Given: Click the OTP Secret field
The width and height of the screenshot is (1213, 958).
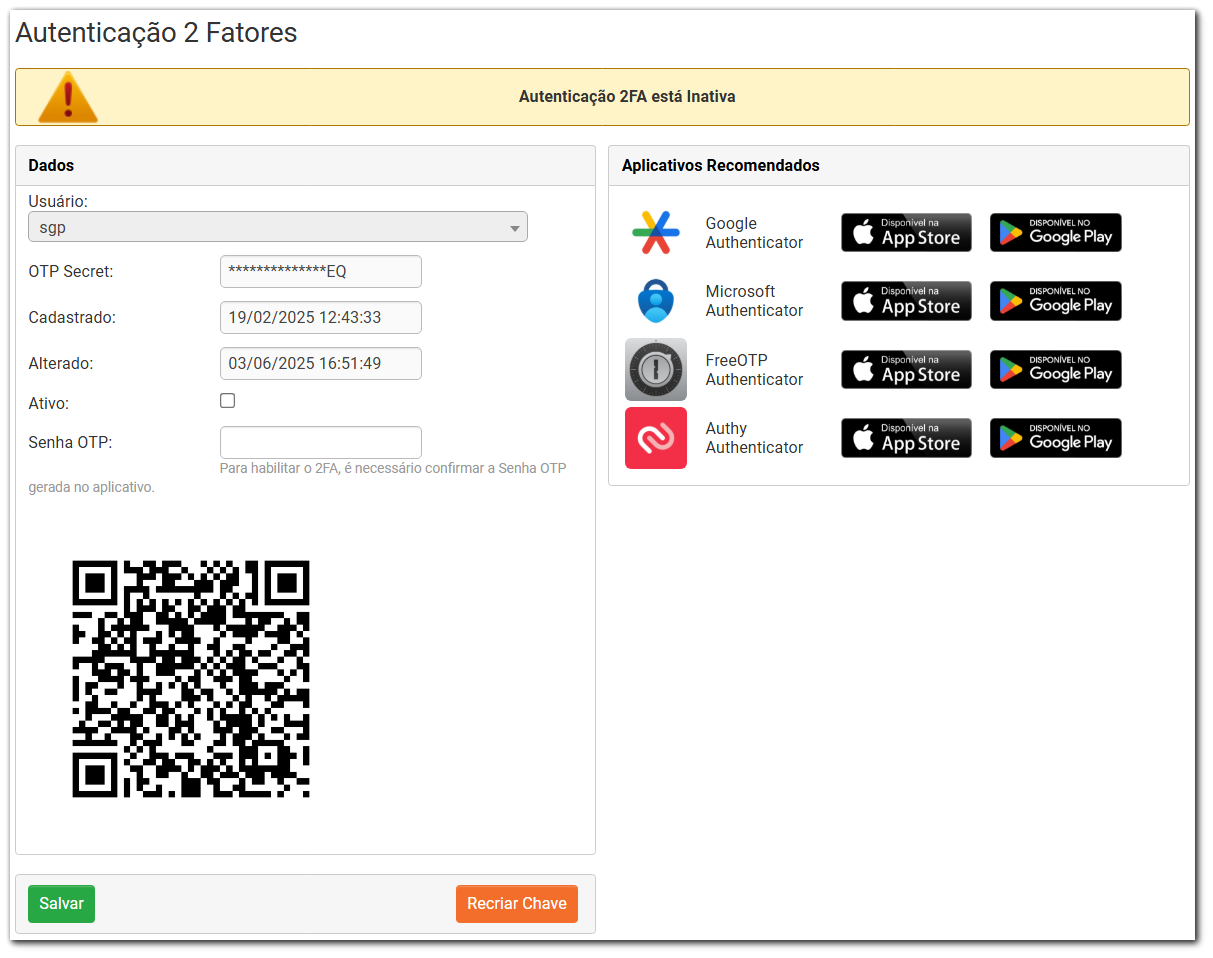Looking at the screenshot, I should click(320, 271).
